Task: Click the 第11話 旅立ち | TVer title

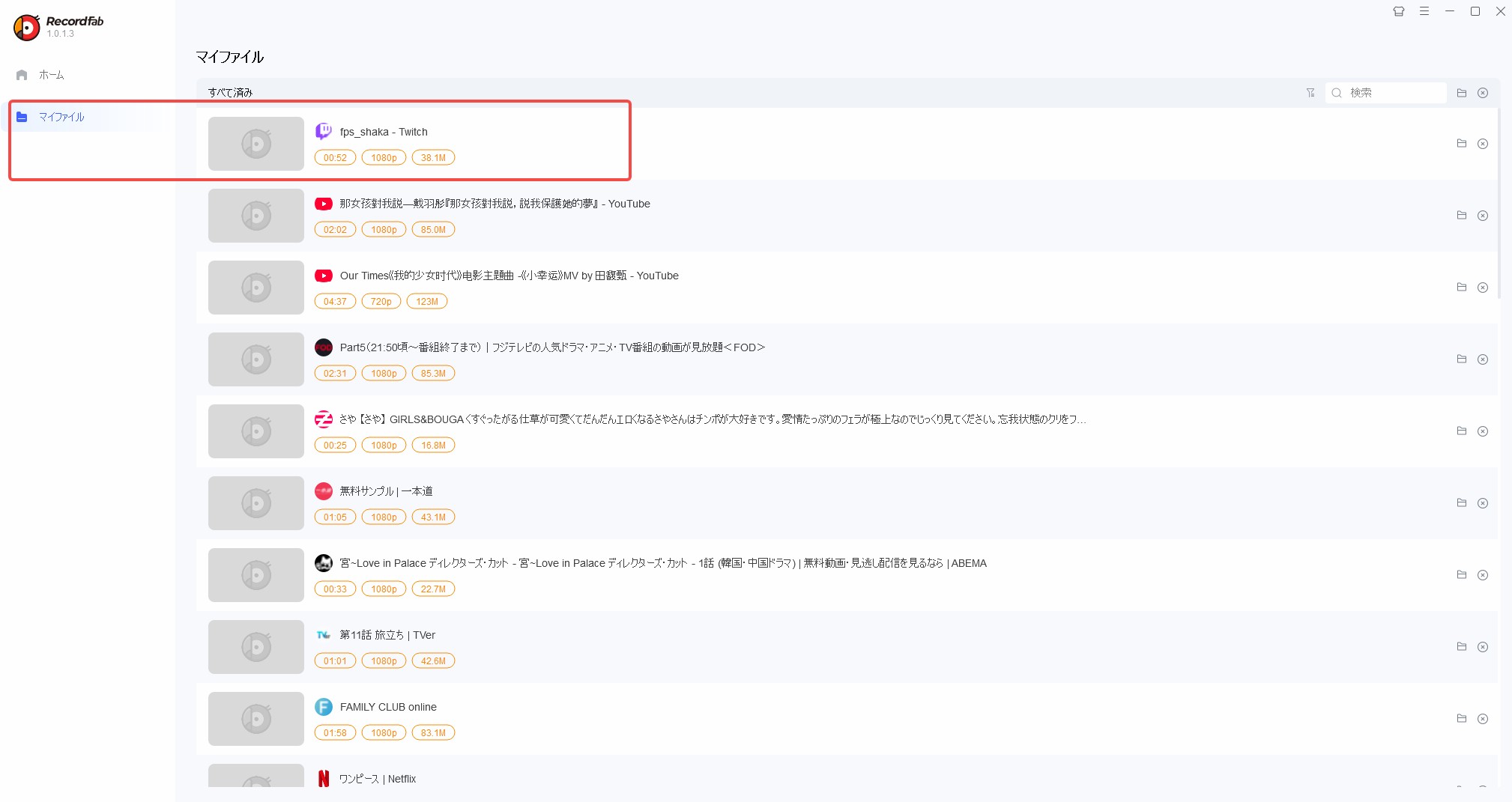Action: 387,635
